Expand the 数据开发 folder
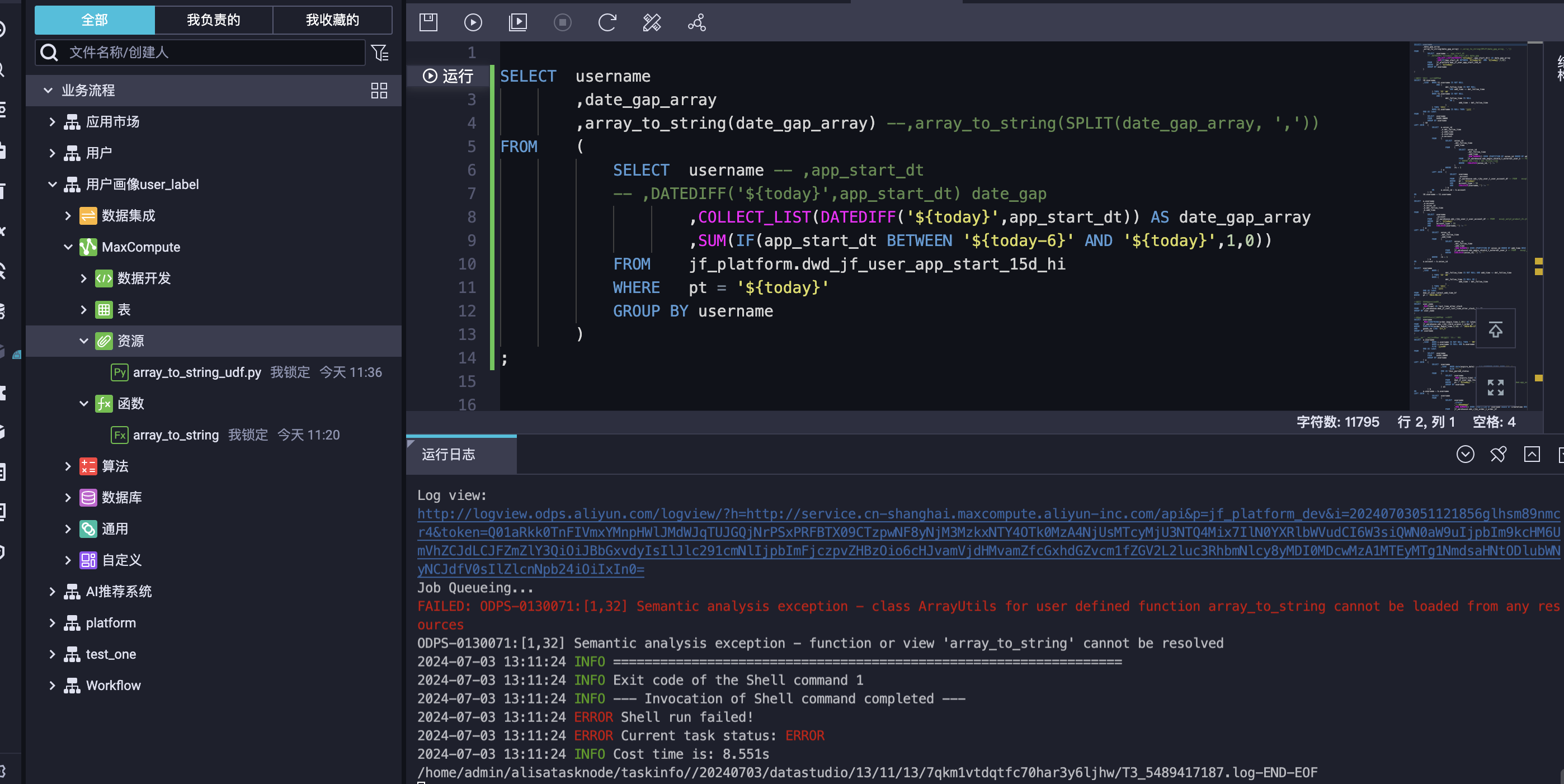Image resolution: width=1564 pixels, height=784 pixels. (84, 278)
